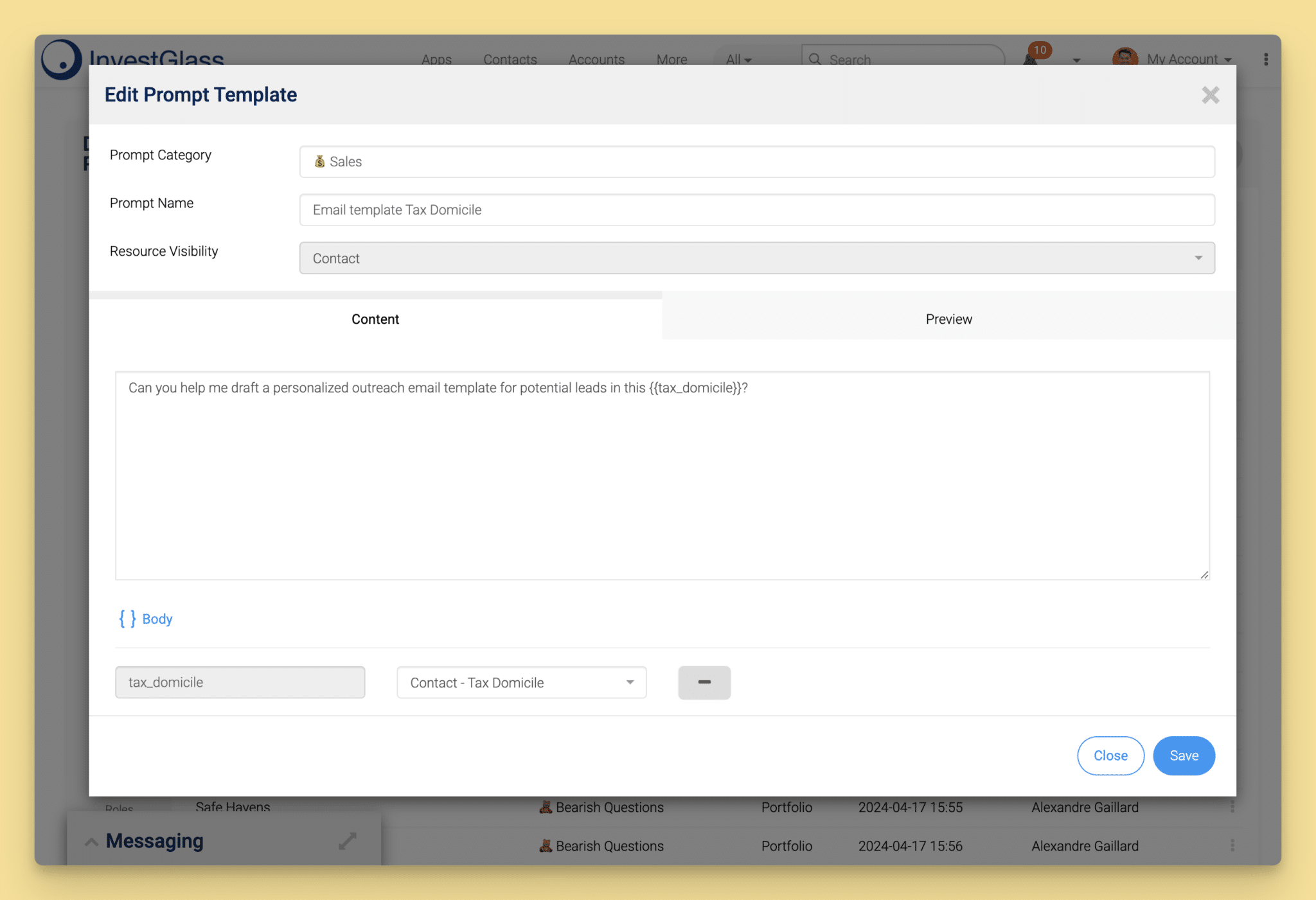
Task: Click the tax_domicile variable input field
Action: 240,682
